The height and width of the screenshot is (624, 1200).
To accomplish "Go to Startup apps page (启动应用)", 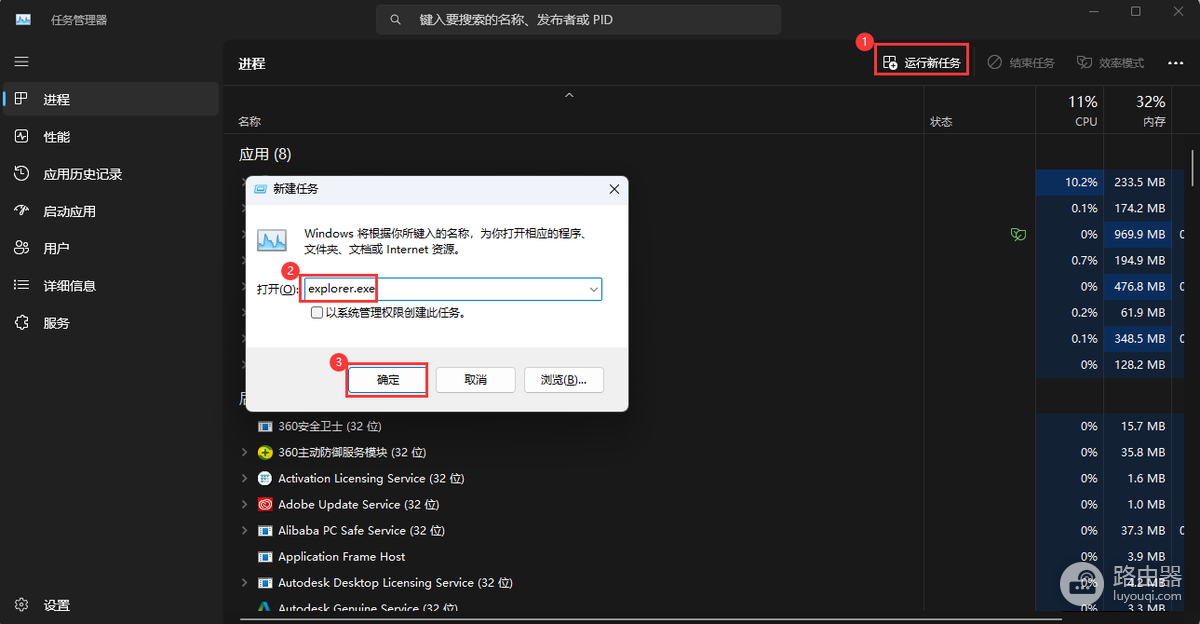I will [x=111, y=211].
